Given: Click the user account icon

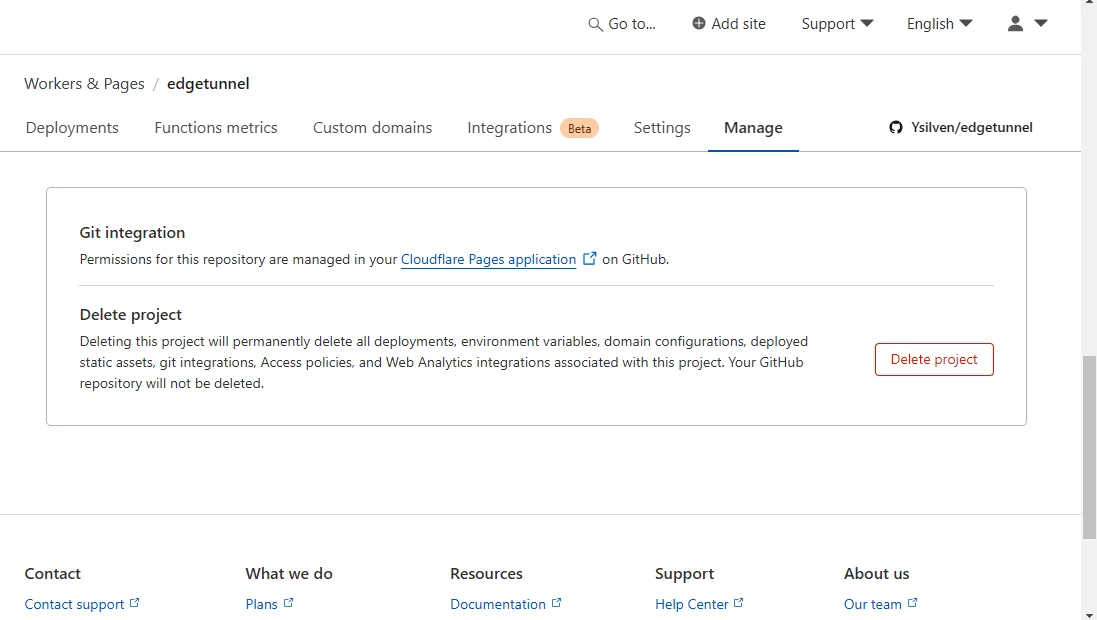Looking at the screenshot, I should click(1015, 24).
